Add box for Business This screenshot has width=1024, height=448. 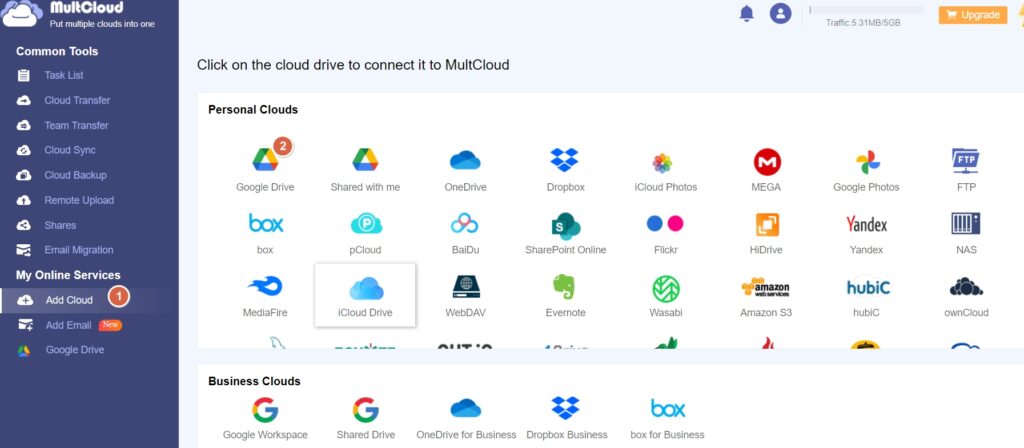click(x=667, y=418)
